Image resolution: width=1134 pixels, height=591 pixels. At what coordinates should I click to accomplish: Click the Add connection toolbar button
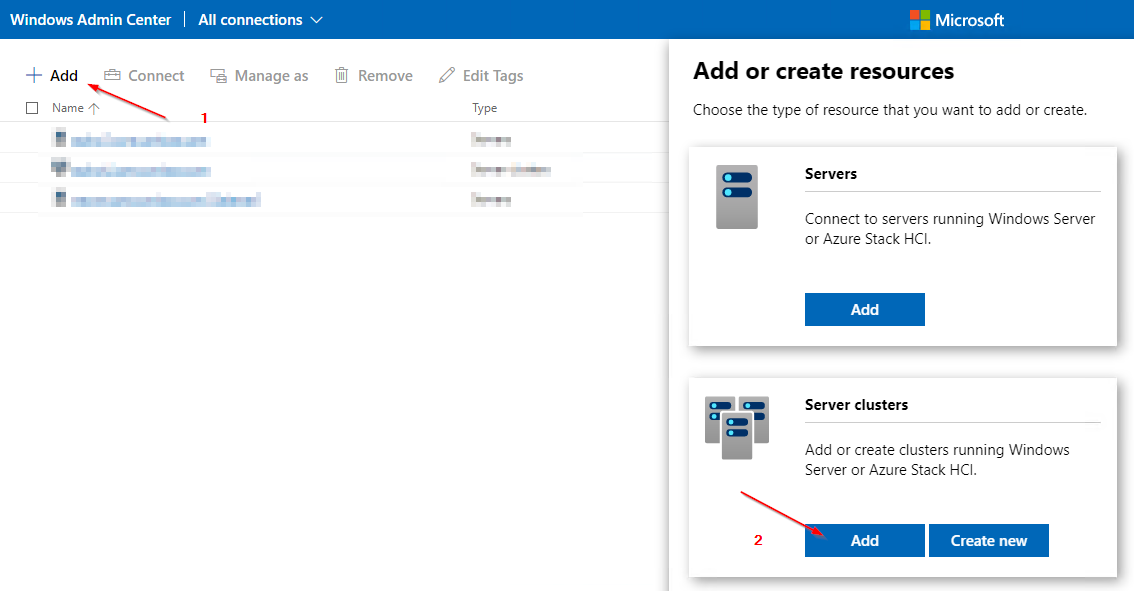(x=52, y=75)
